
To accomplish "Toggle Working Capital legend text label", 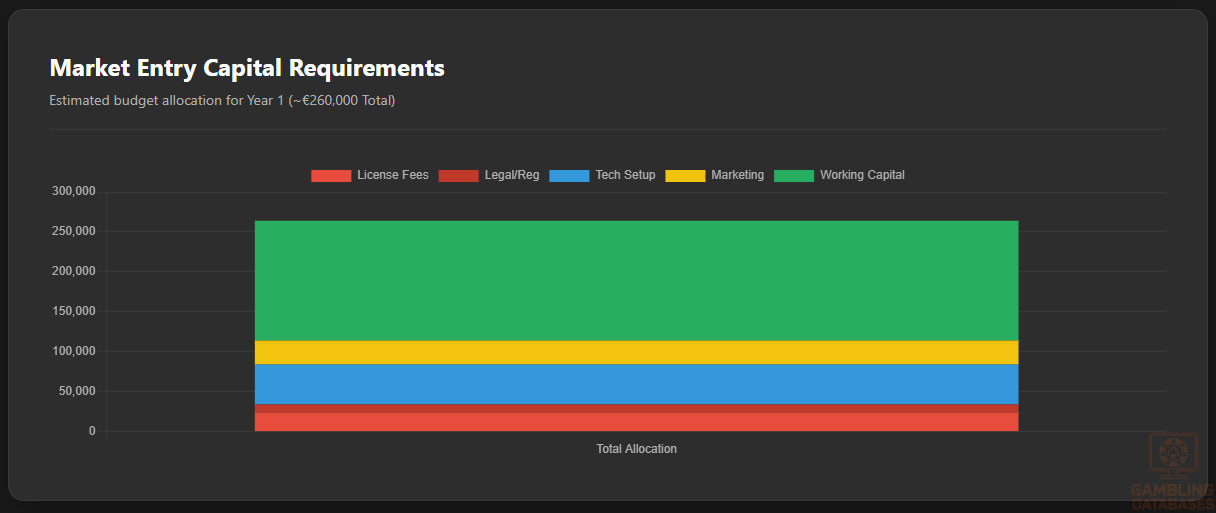I will point(861,176).
